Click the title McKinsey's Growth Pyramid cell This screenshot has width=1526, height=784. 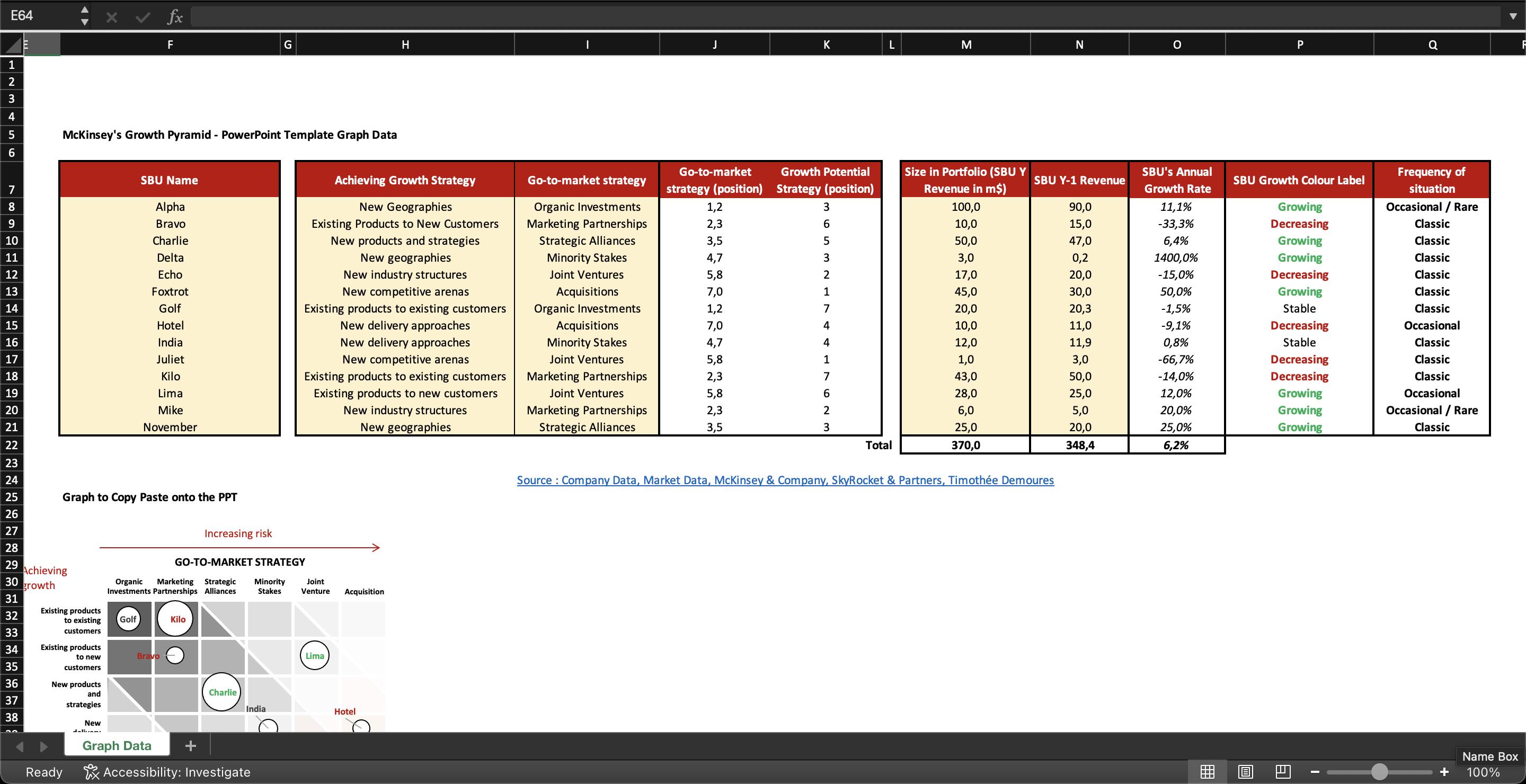click(x=229, y=135)
